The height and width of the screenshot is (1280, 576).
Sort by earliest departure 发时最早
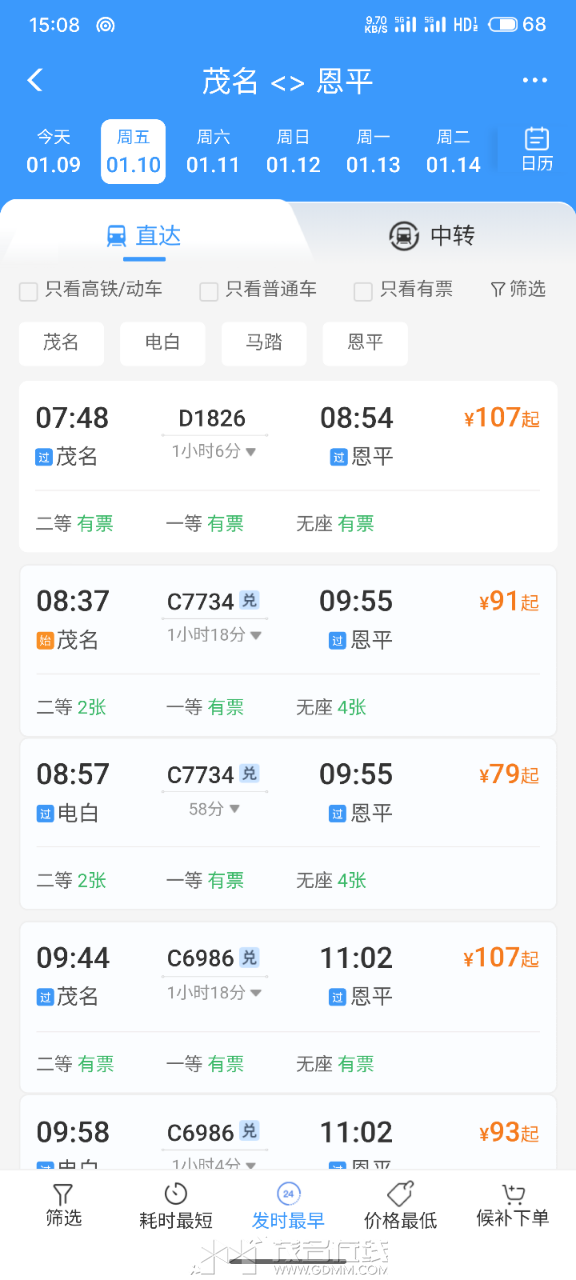tap(288, 1206)
